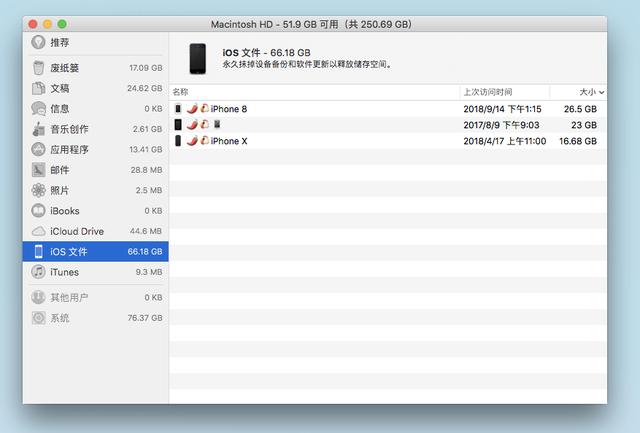Click date 2018/9/14 下午1:15
The width and height of the screenshot is (640, 433).
(x=502, y=109)
